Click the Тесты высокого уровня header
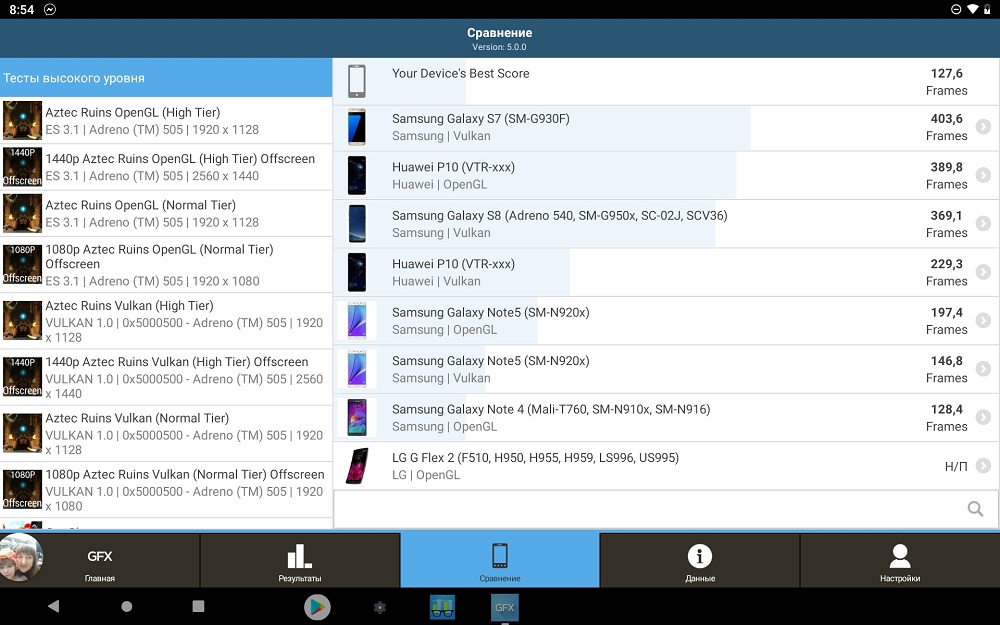Screen dimensions: 1000x625 [166, 78]
